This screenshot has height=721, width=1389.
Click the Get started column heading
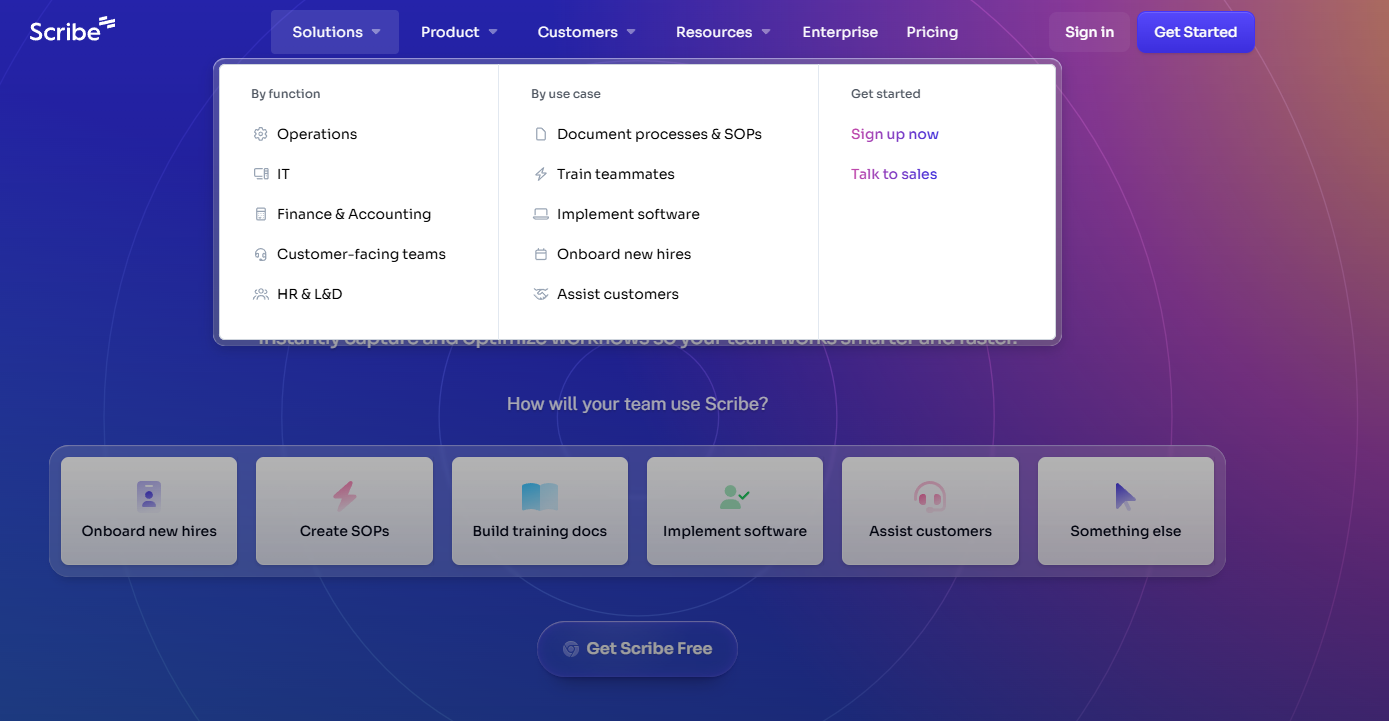click(x=886, y=94)
